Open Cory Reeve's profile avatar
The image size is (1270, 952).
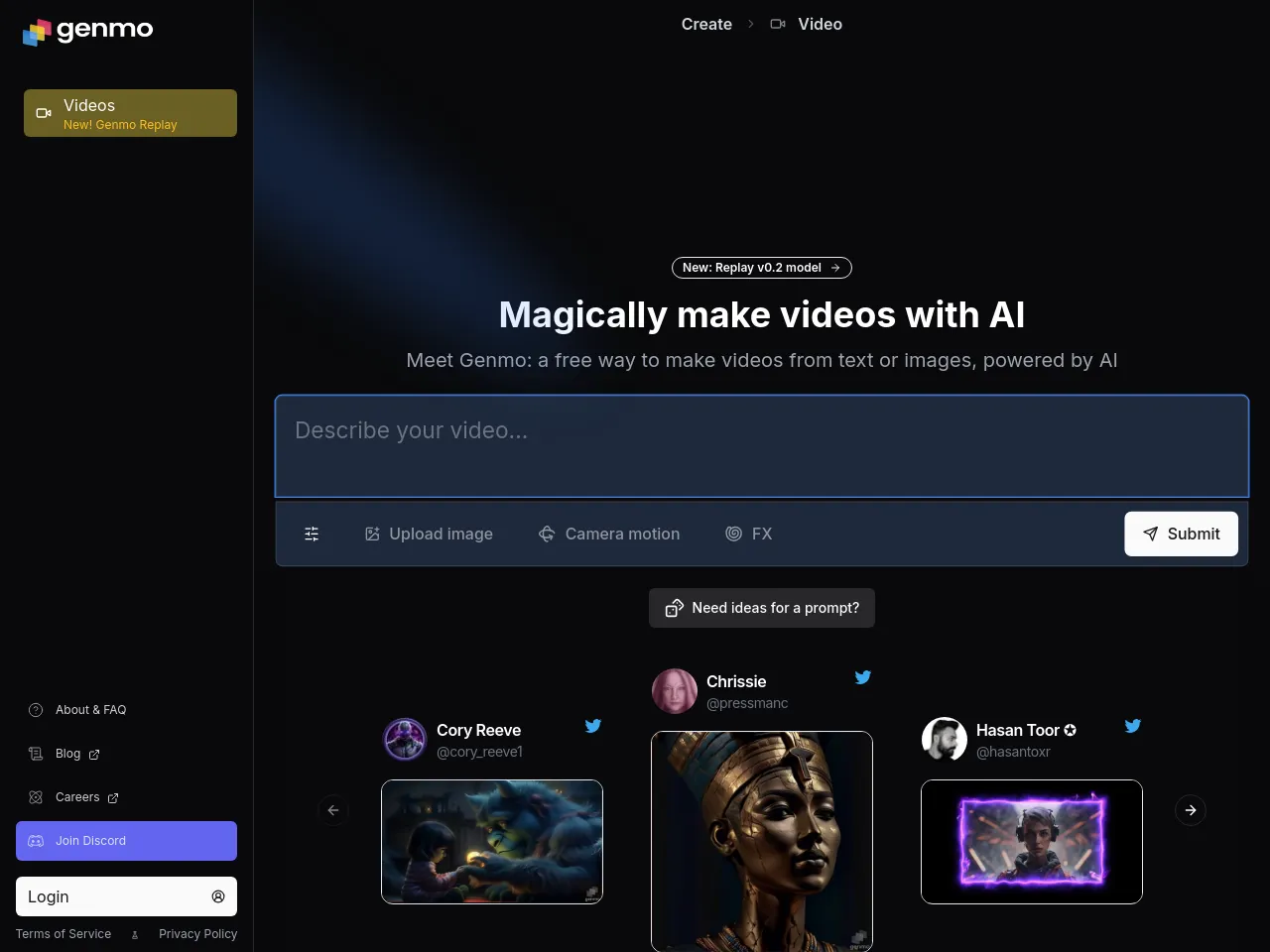(405, 740)
